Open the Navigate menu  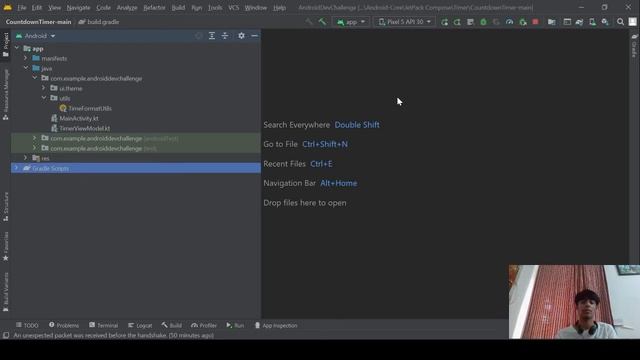(78, 8)
